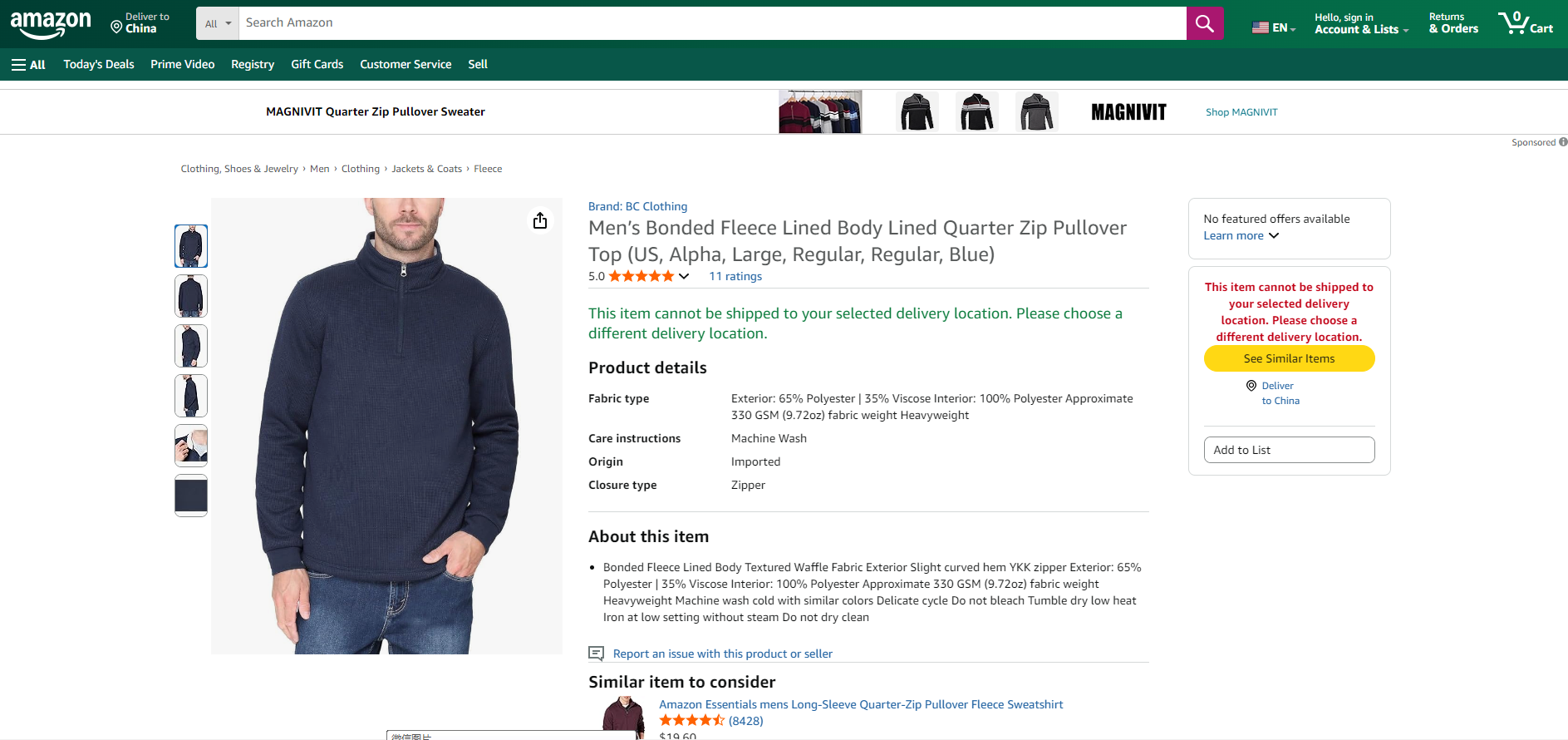This screenshot has height=740, width=1568.
Task: Open the 11 ratings link
Action: 735,276
